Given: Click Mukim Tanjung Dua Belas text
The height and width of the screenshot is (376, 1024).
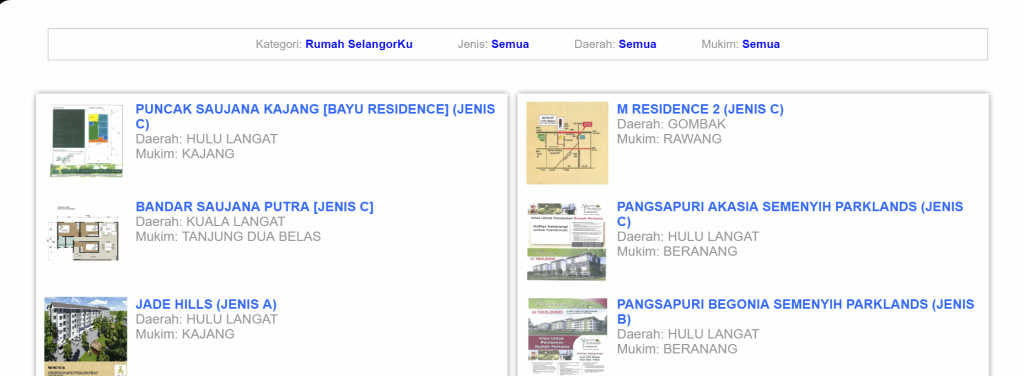Looking at the screenshot, I should point(228,236).
